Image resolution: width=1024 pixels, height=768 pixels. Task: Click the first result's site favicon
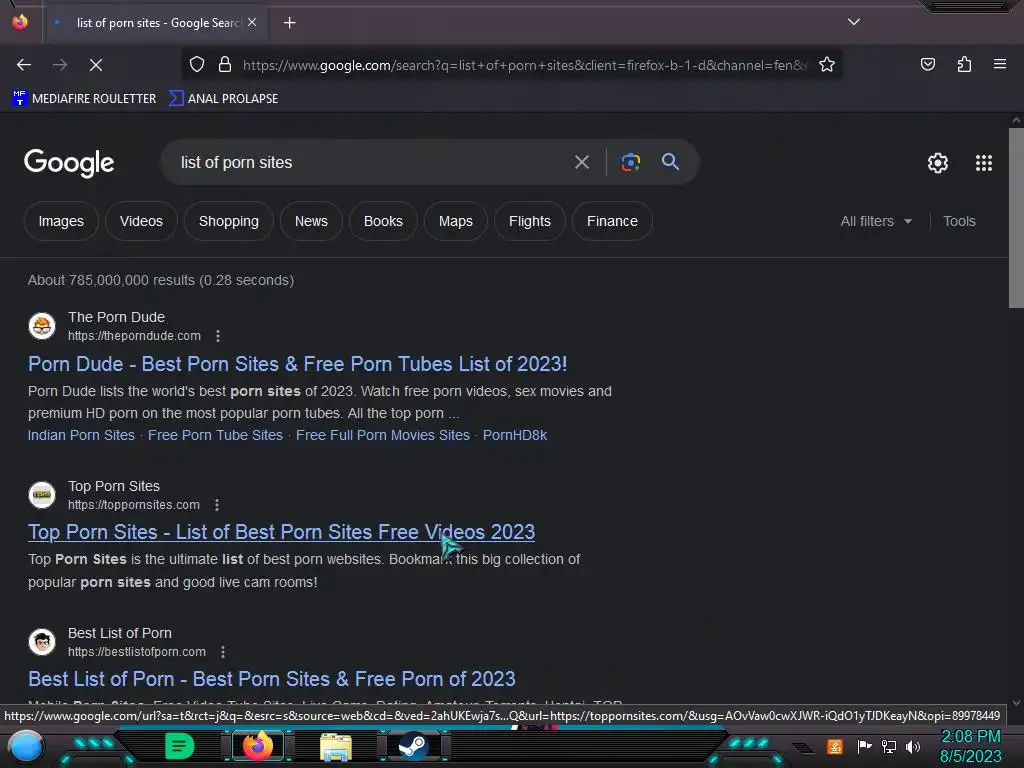(x=42, y=326)
